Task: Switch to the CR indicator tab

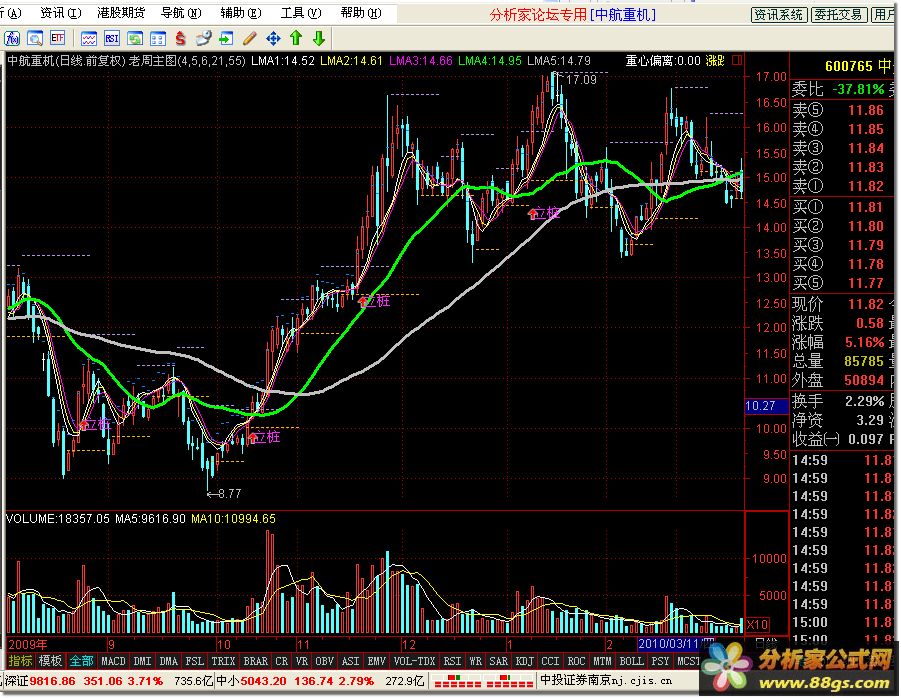Action: [x=282, y=661]
